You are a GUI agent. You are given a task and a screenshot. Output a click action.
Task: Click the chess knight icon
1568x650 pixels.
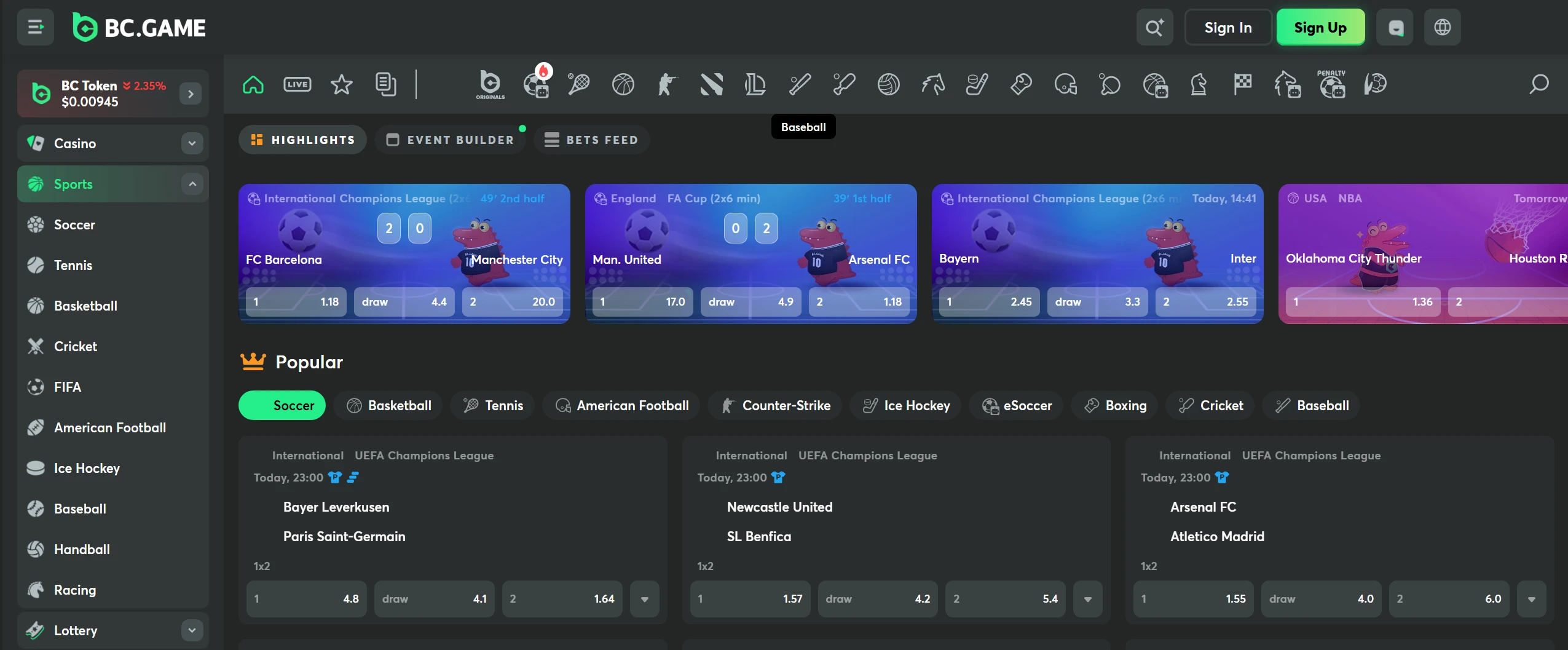[x=1199, y=84]
